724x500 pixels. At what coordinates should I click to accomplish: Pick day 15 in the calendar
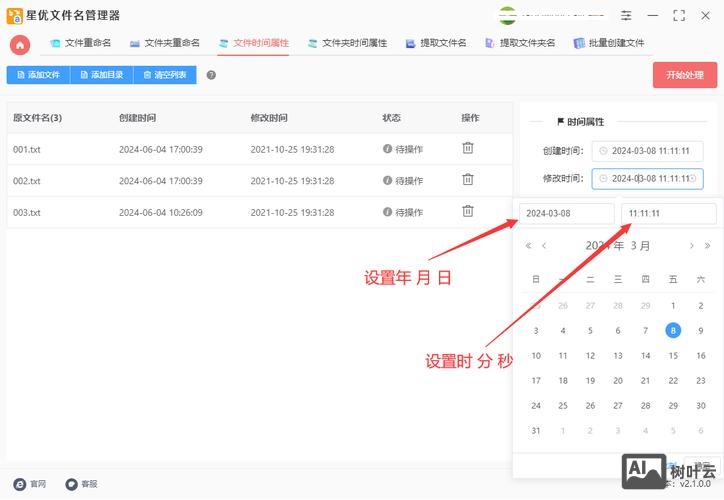pos(673,355)
